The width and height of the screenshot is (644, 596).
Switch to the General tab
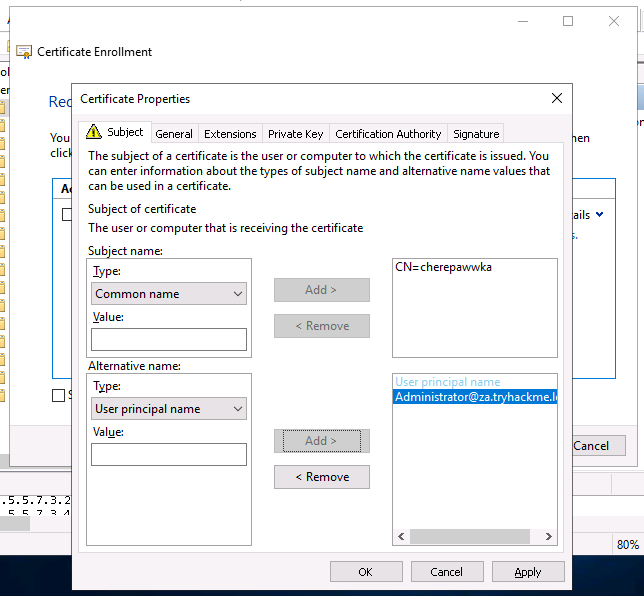pyautogui.click(x=174, y=134)
